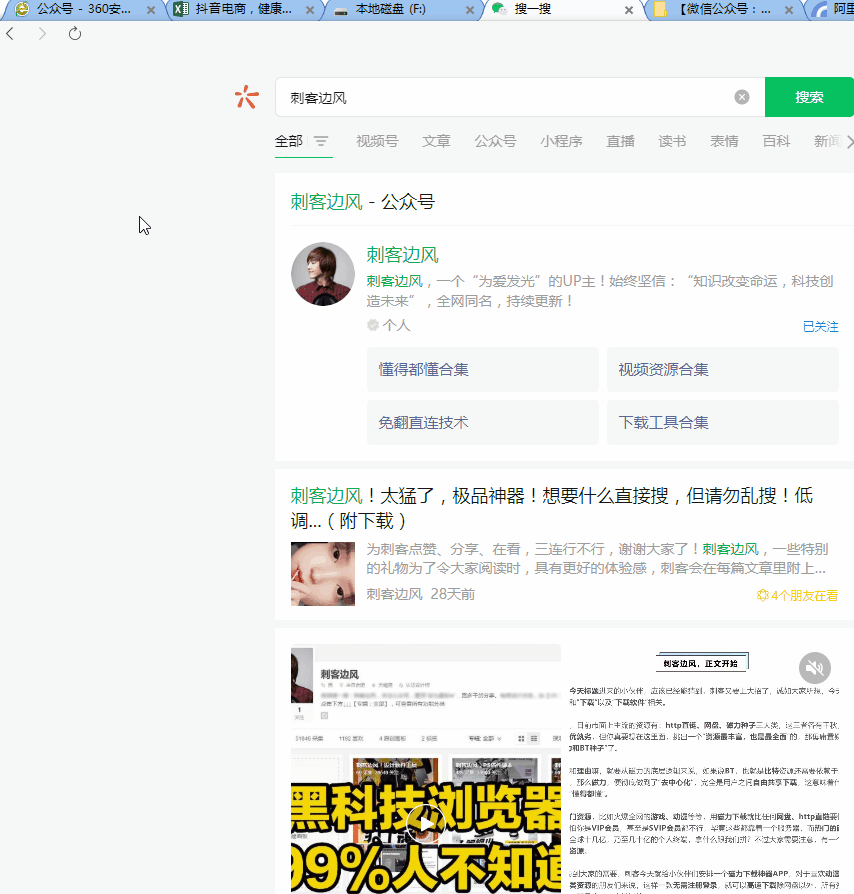Play the 黑科技浏览器 video

click(x=425, y=824)
